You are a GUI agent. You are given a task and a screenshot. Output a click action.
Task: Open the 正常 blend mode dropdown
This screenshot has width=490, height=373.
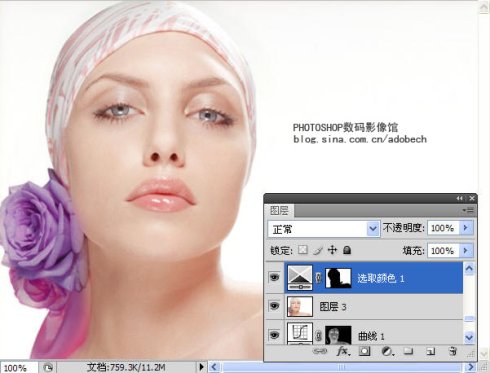coord(373,229)
